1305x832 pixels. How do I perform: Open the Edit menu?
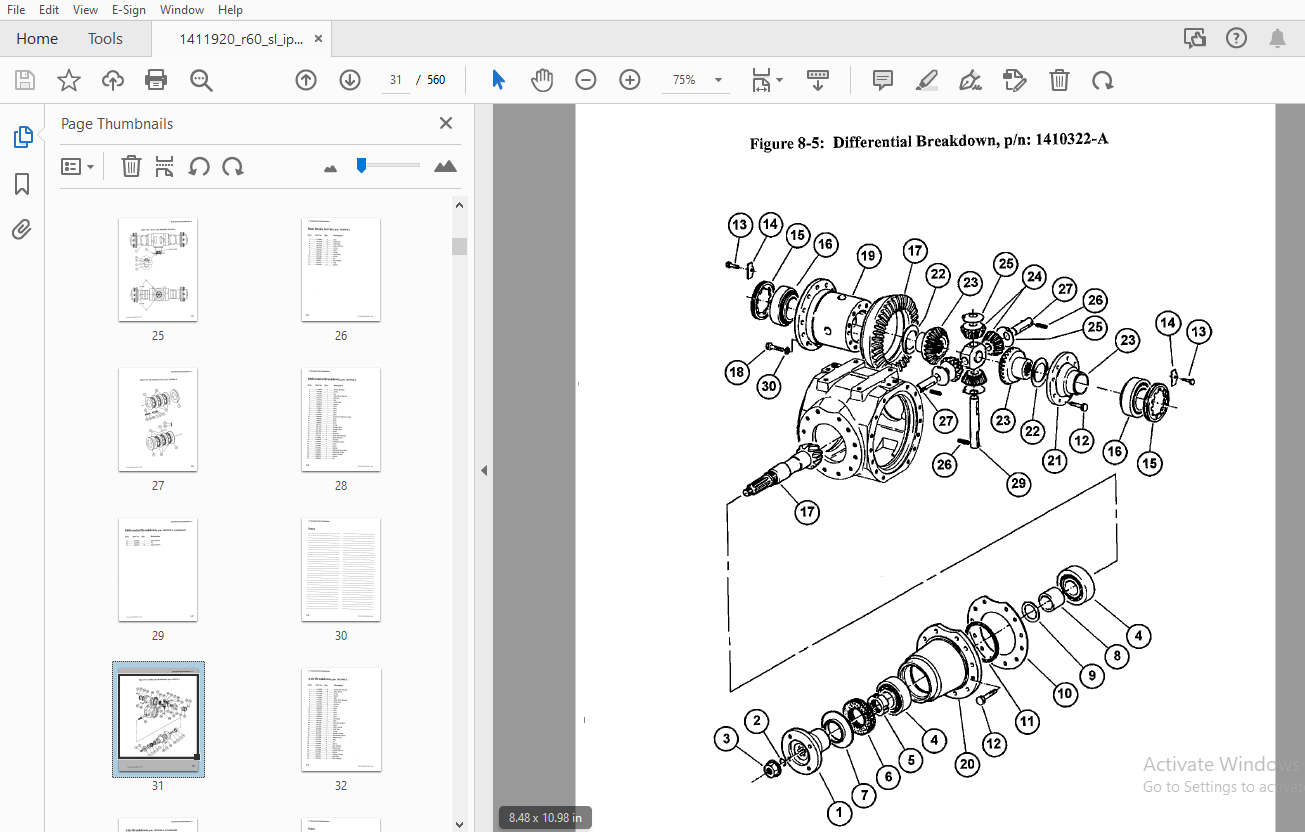(x=49, y=9)
